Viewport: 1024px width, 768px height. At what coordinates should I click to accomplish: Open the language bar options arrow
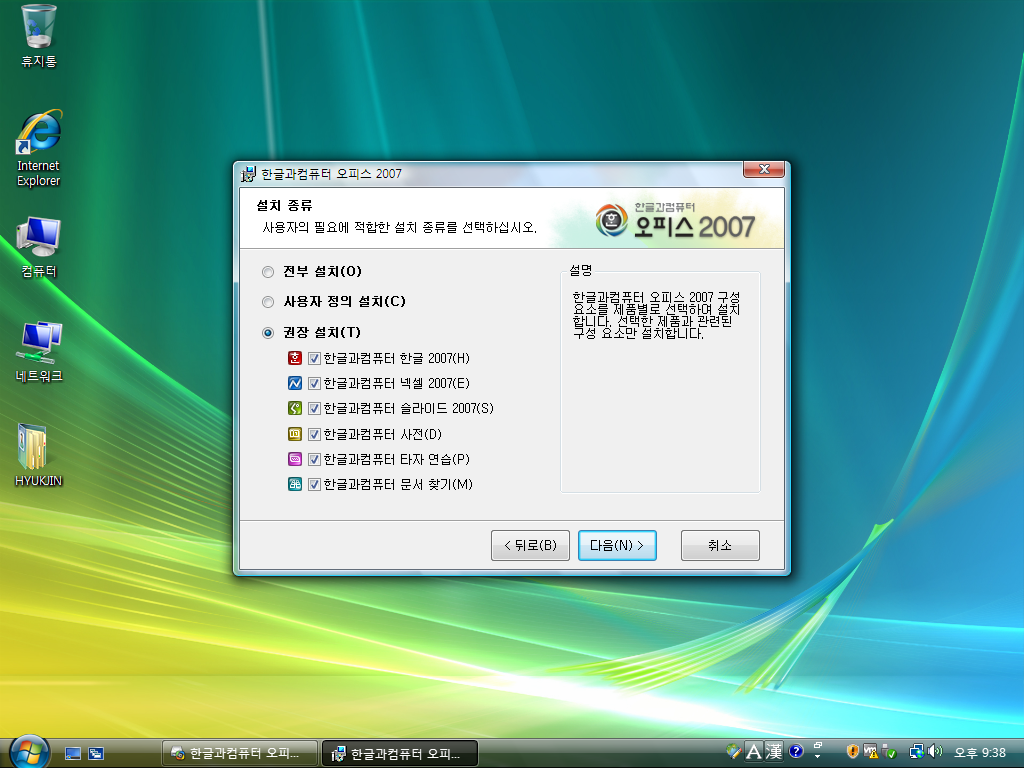click(818, 756)
